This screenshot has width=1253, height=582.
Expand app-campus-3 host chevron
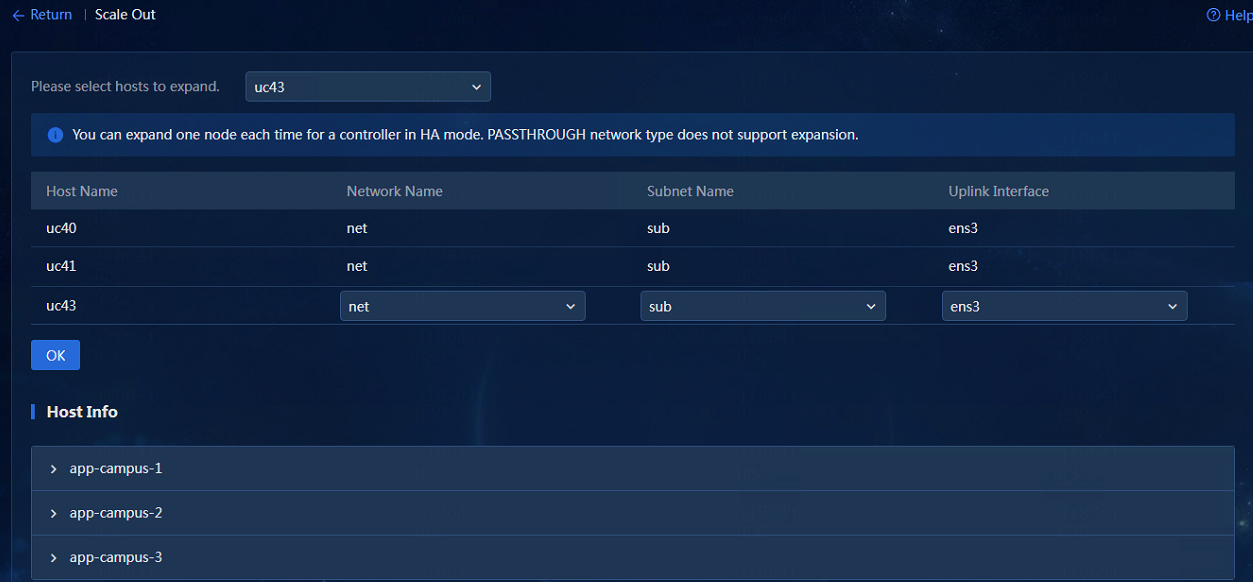[x=54, y=558]
